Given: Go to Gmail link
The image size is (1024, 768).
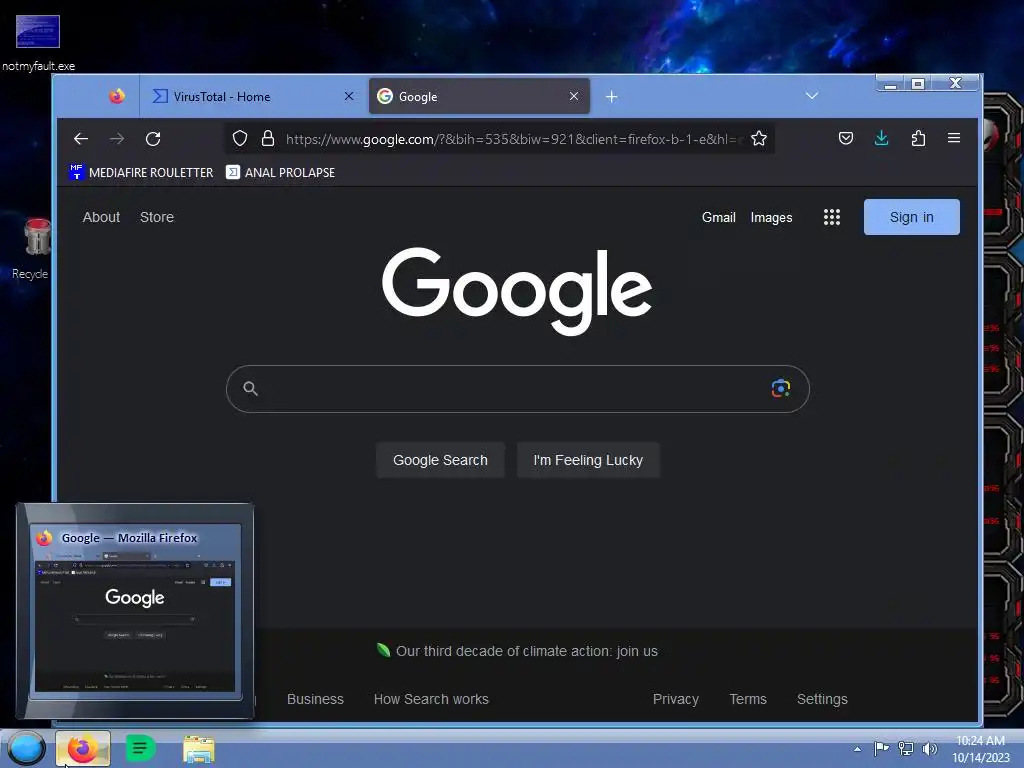Looking at the screenshot, I should click(x=718, y=217).
